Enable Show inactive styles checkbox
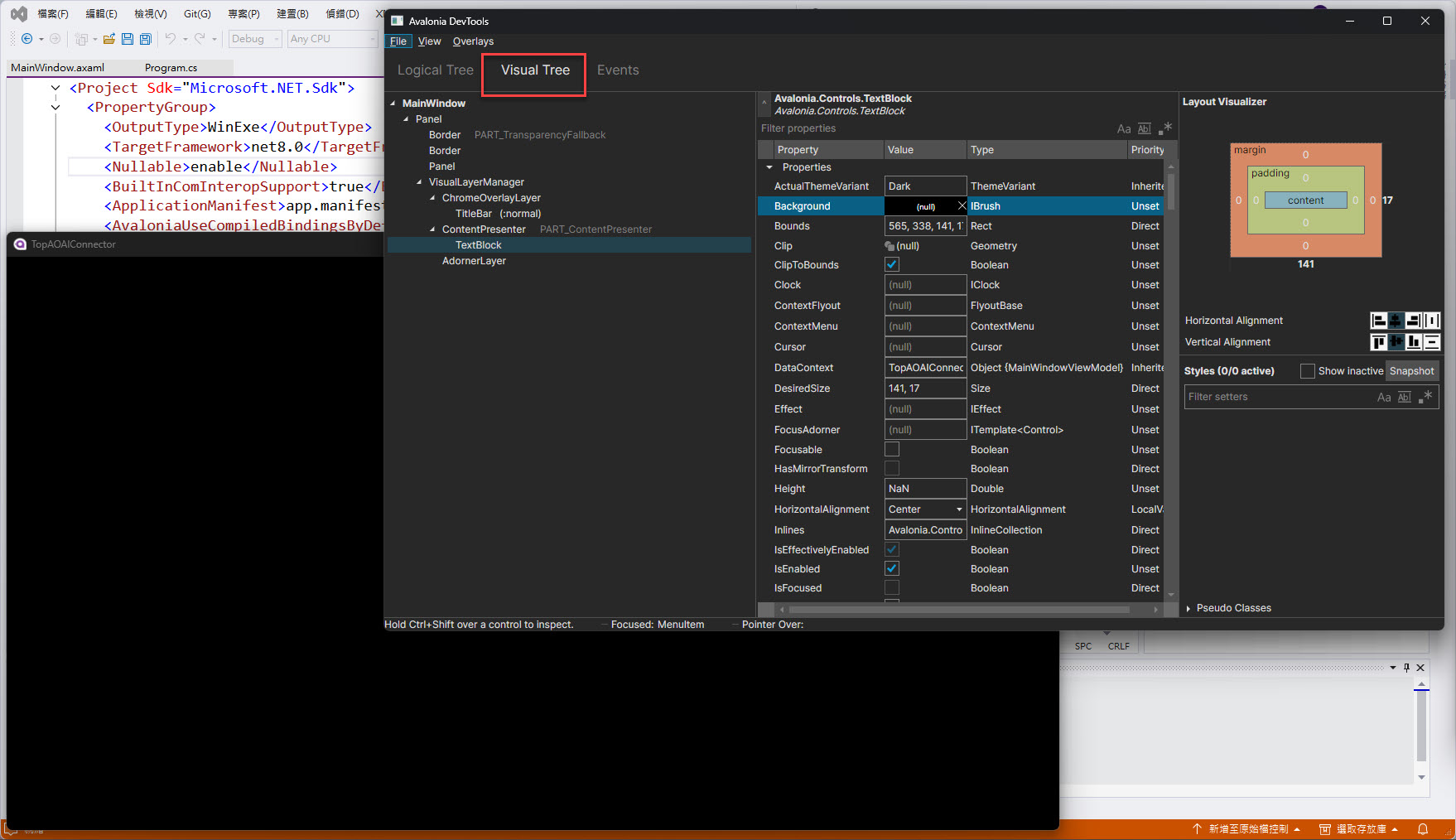Screen dimensions: 1456x840 1308,371
